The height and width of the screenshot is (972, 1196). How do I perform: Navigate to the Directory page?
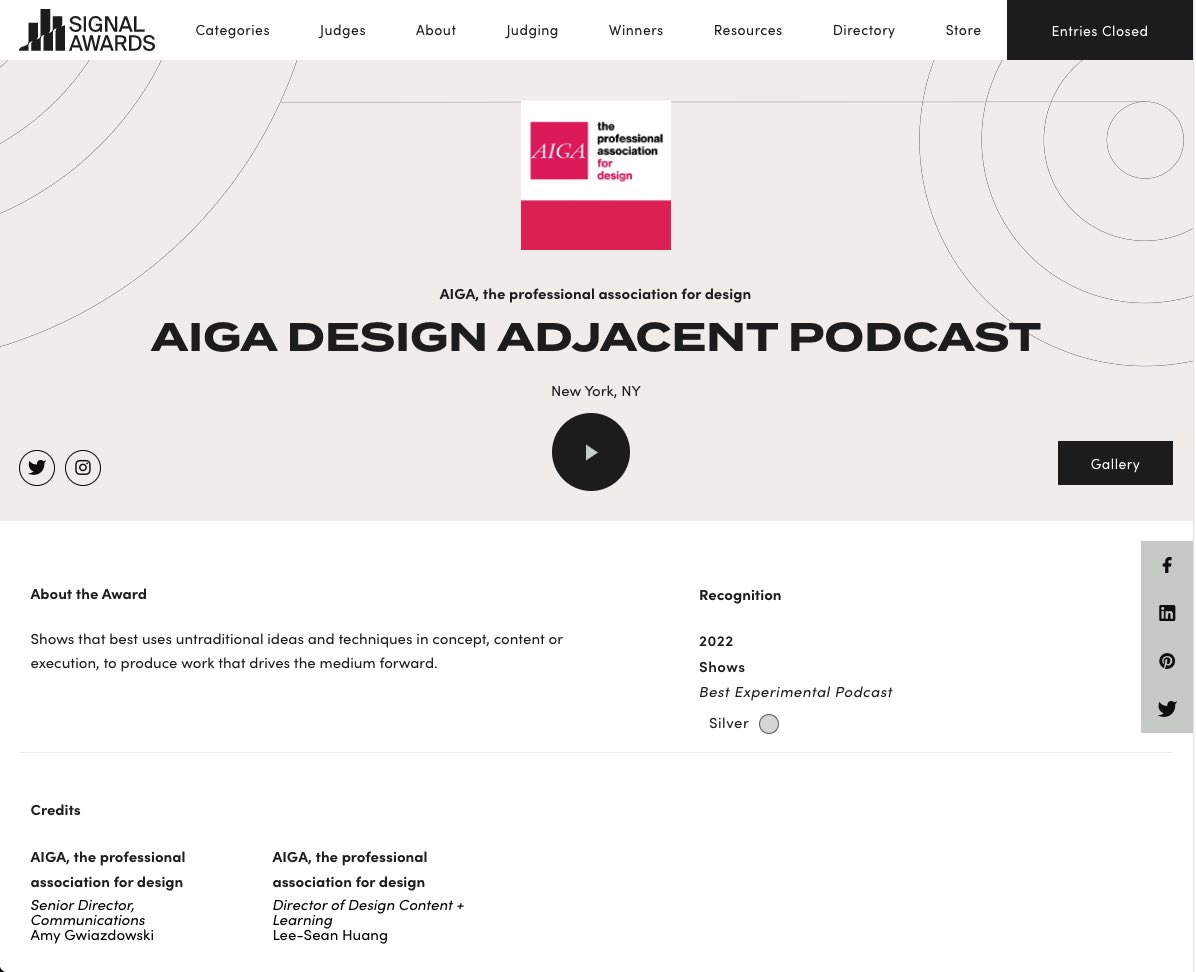coord(863,31)
